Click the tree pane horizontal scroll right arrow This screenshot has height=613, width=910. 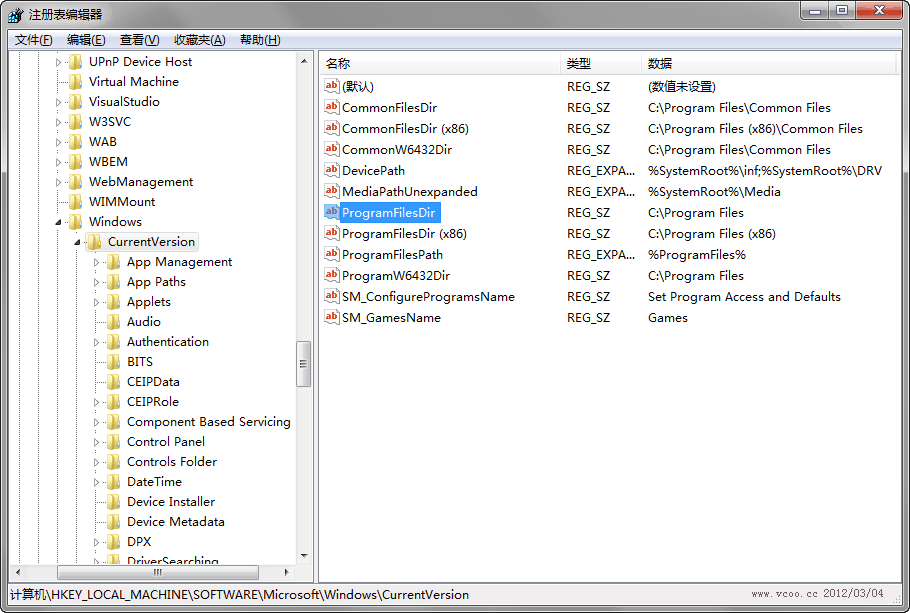click(287, 573)
